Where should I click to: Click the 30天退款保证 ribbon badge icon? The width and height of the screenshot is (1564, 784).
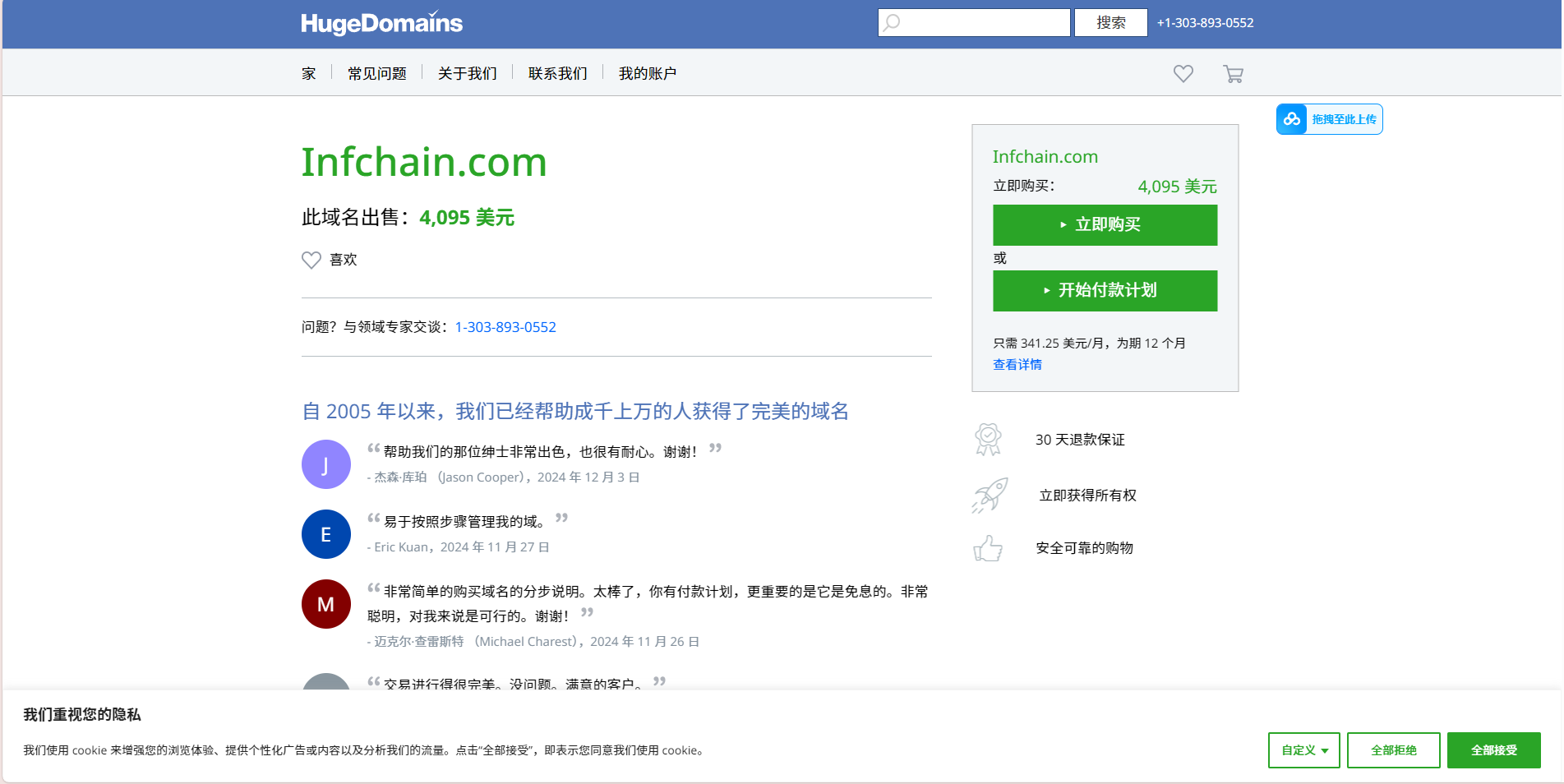point(989,439)
